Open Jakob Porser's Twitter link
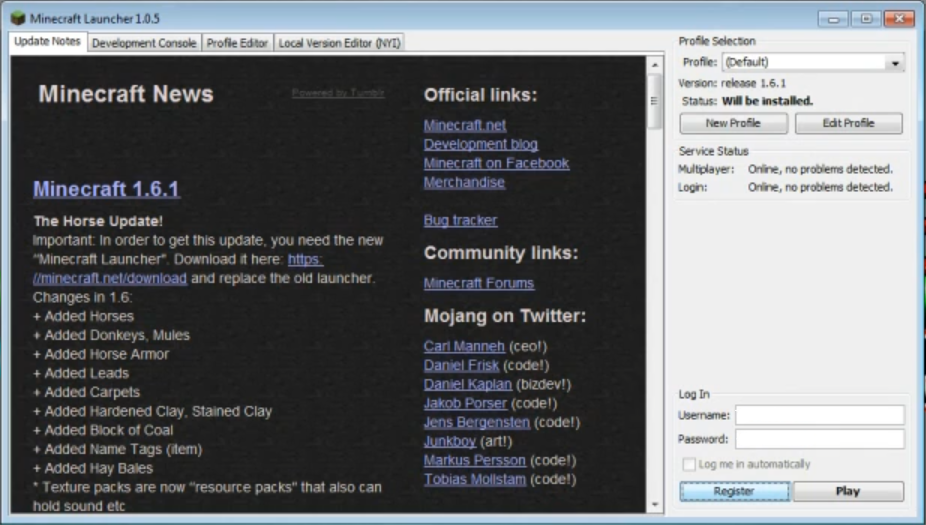This screenshot has width=926, height=525. pos(465,403)
